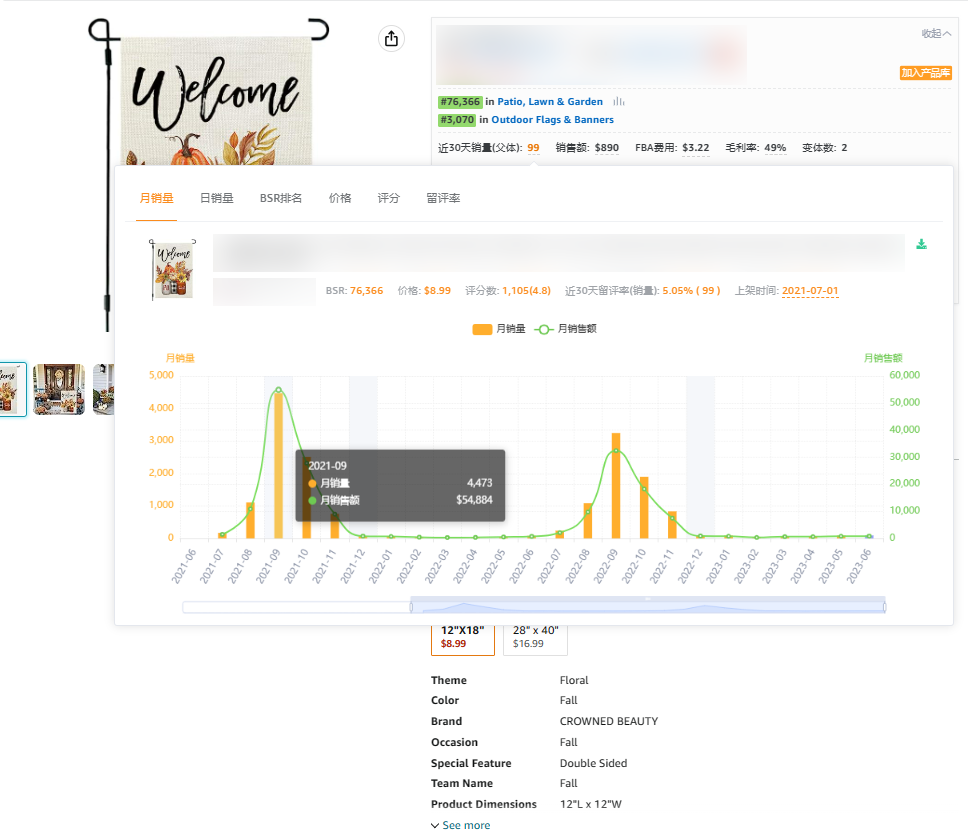The height and width of the screenshot is (838, 968).
Task: Click the 2022-09 bar in the sales chart
Action: click(x=615, y=485)
